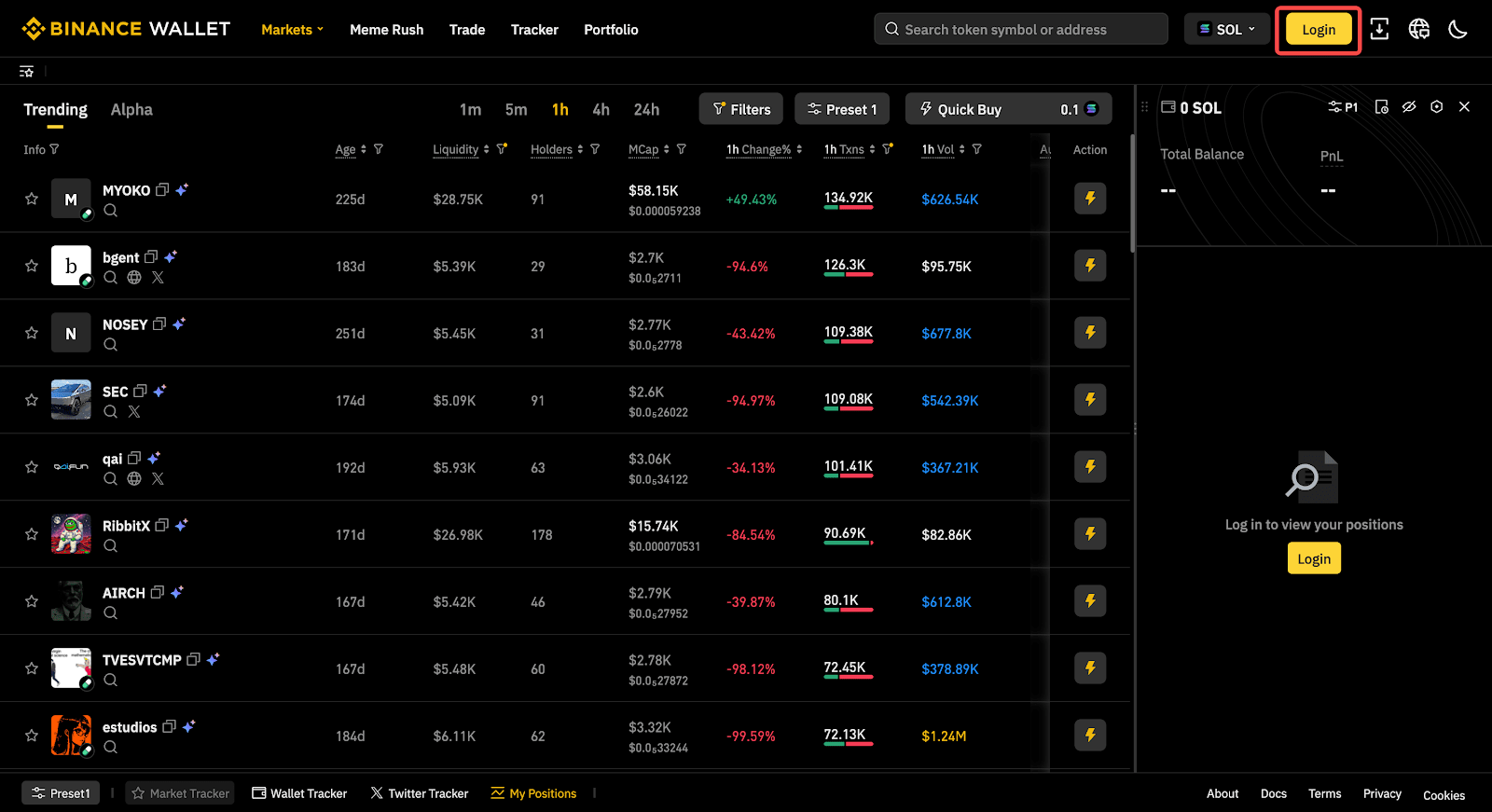Copy the bgent address icon

coord(151,256)
